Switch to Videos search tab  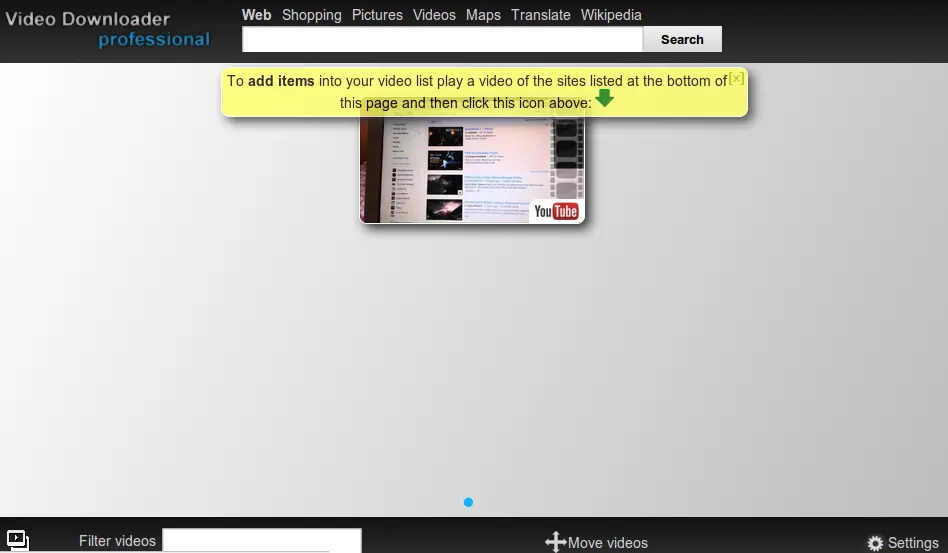coord(434,15)
